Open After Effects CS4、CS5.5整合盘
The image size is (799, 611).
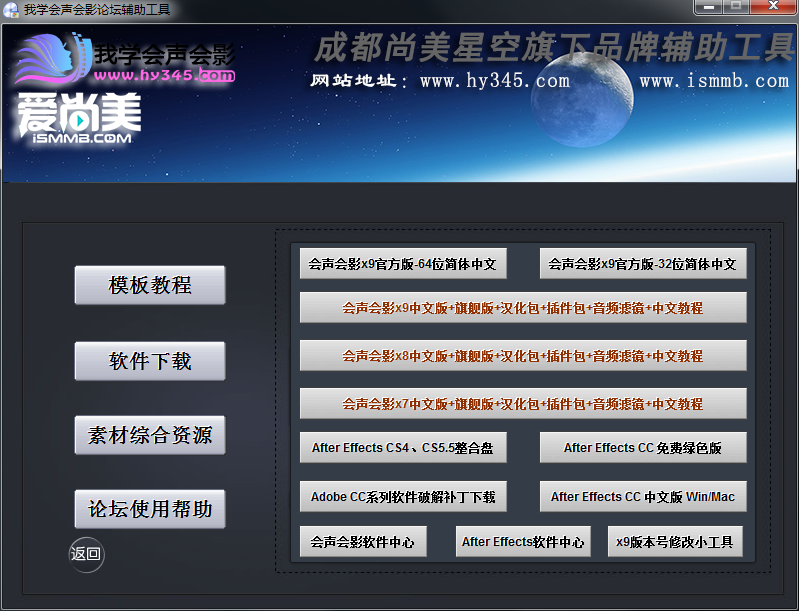403,447
